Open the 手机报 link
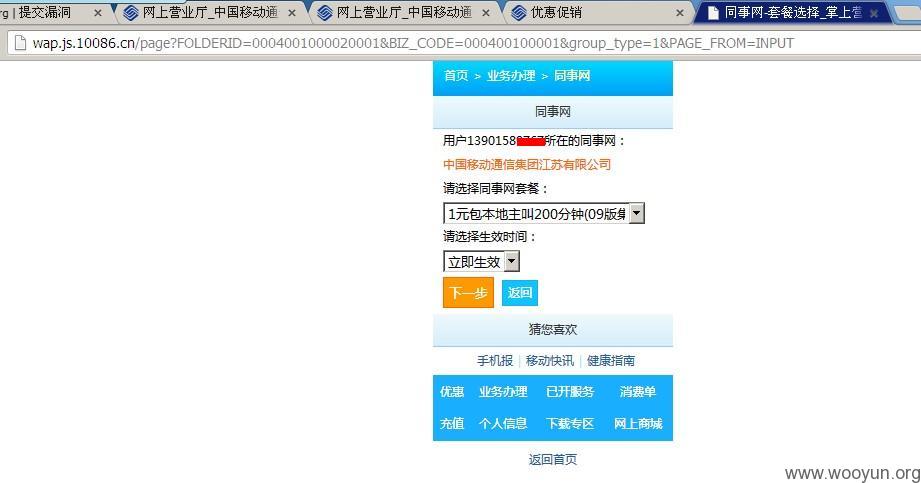The width and height of the screenshot is (921, 483). (495, 361)
